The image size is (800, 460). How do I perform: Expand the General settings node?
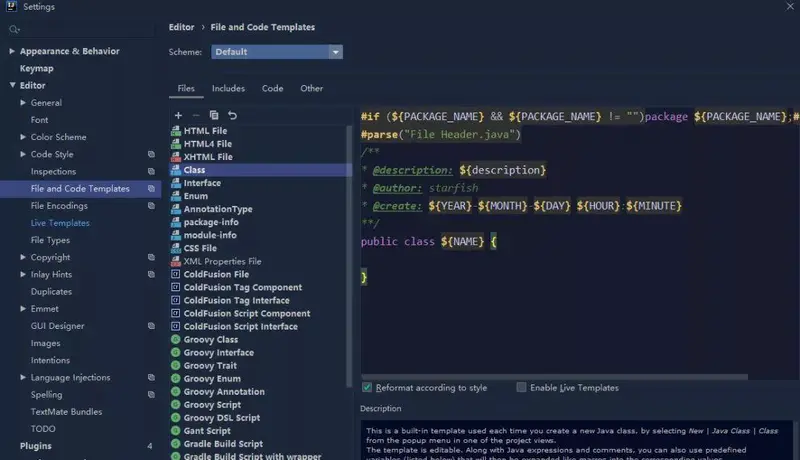tap(23, 103)
